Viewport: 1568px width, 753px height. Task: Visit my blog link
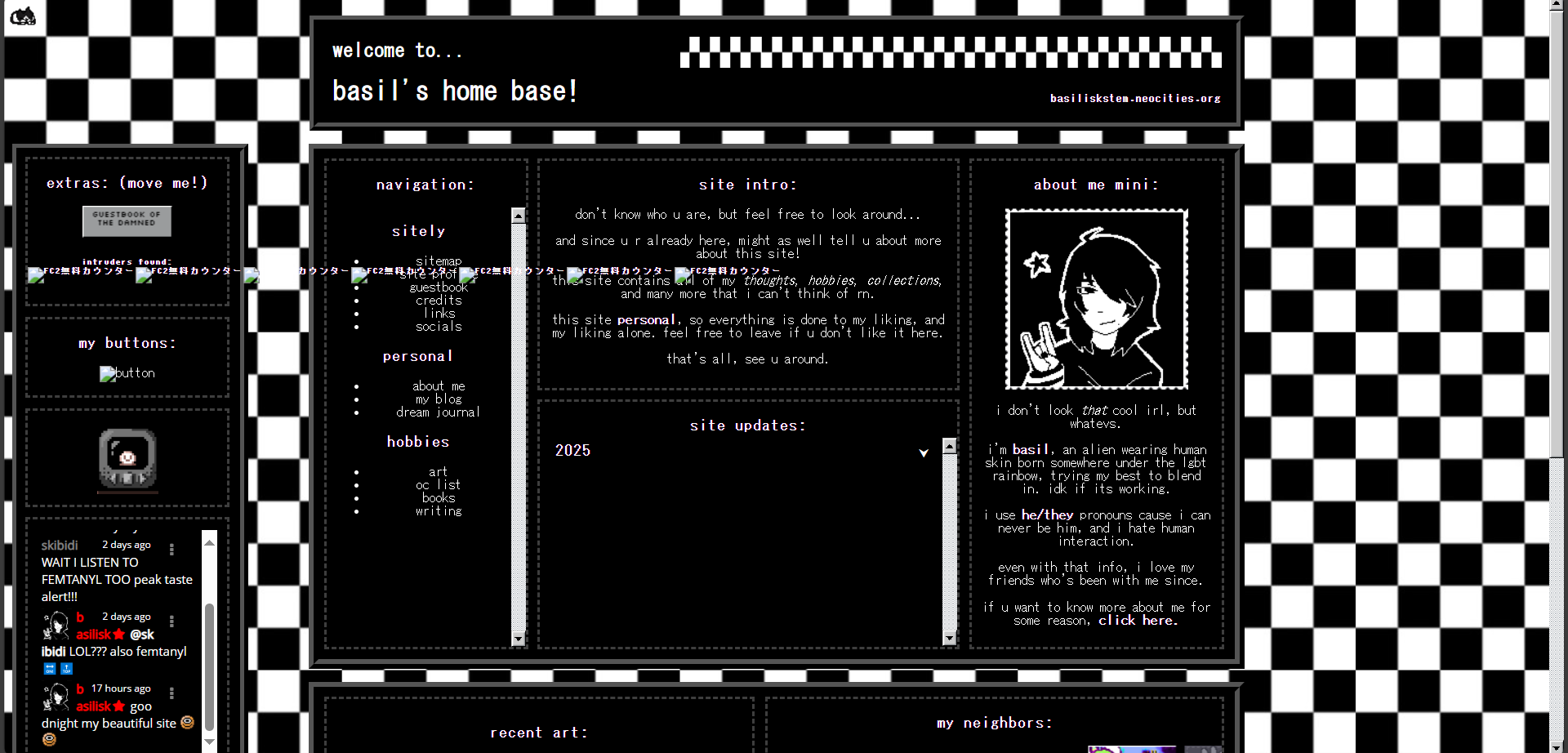439,399
